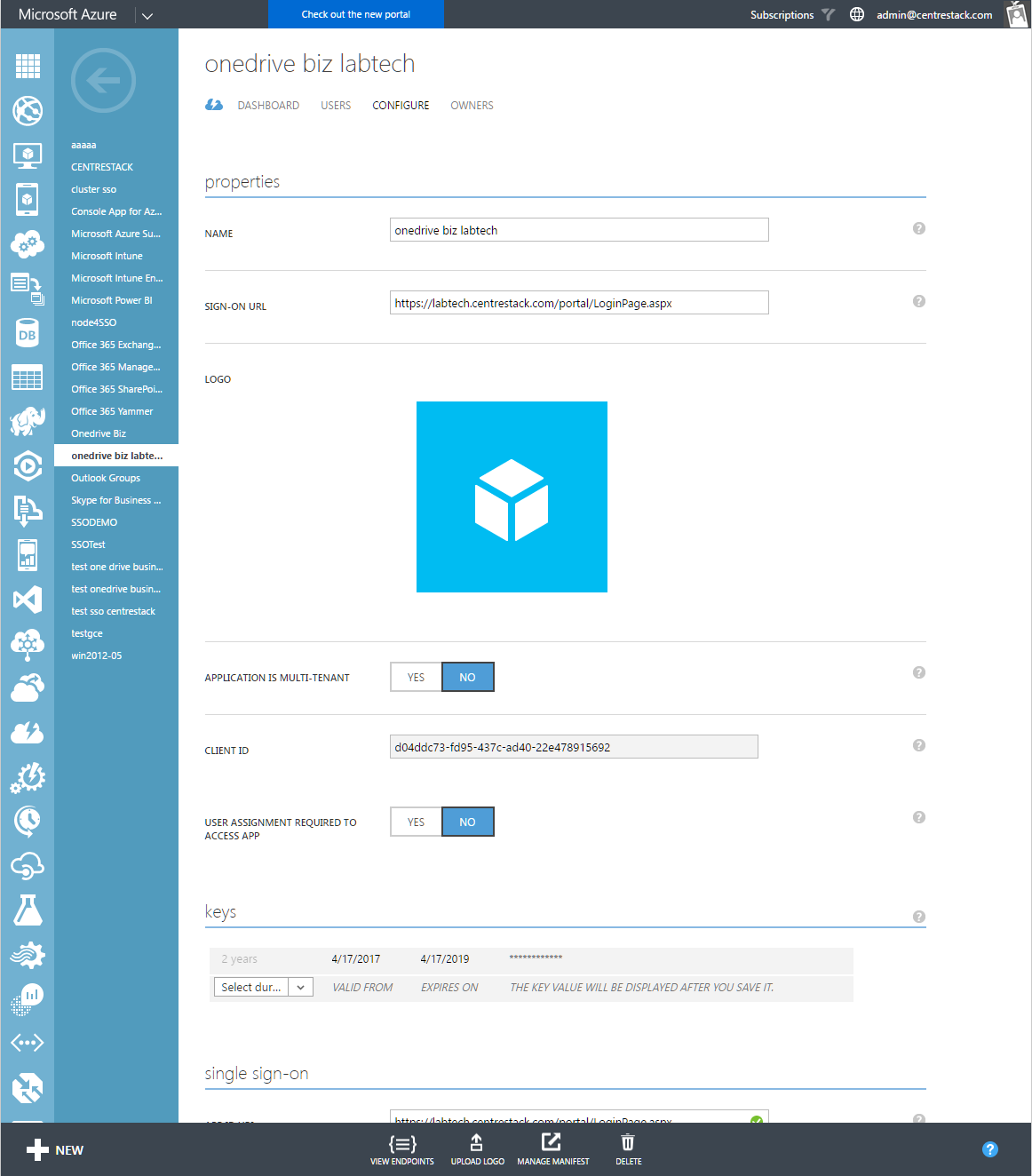Click the Subscriptions filter icon
1032x1176 pixels.
click(x=828, y=14)
